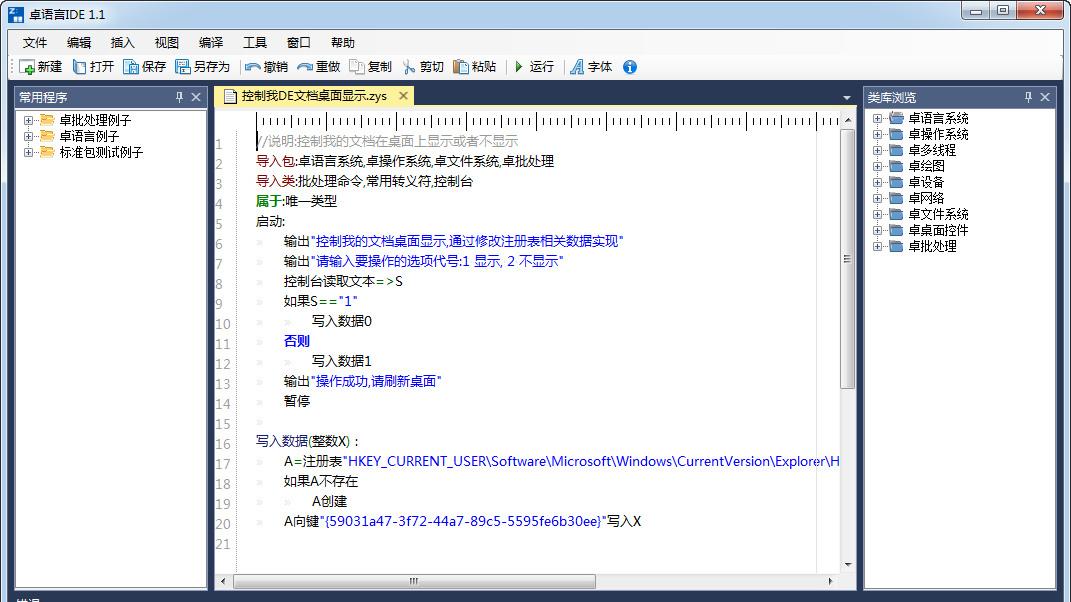Click the 新建 (New) toolbar icon
This screenshot has width=1071, height=602.
coord(27,67)
